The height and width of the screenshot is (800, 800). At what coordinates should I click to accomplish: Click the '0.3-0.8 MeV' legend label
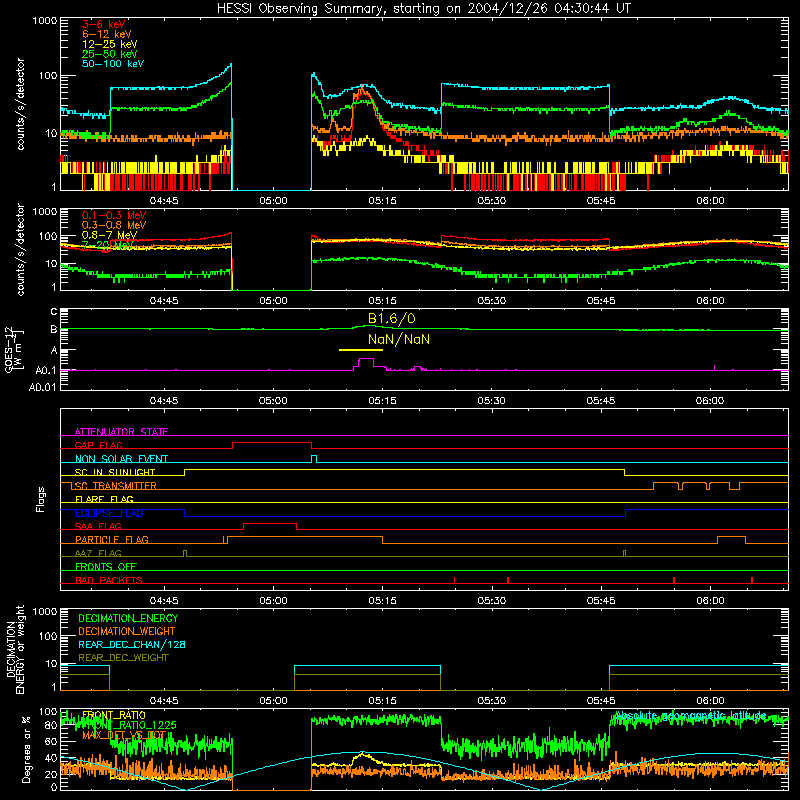(114, 225)
